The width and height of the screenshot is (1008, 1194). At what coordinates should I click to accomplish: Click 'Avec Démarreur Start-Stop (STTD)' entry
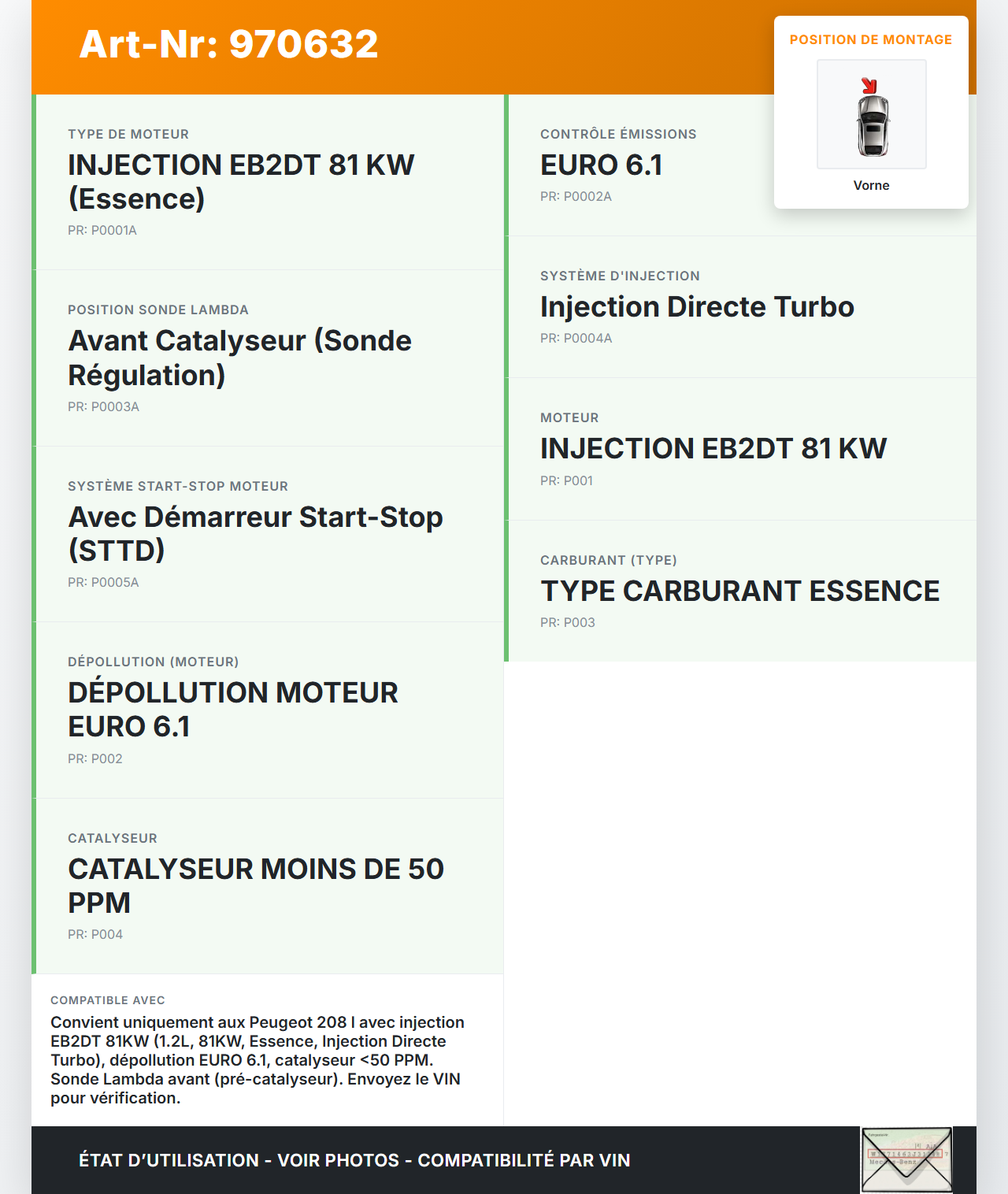pos(255,533)
